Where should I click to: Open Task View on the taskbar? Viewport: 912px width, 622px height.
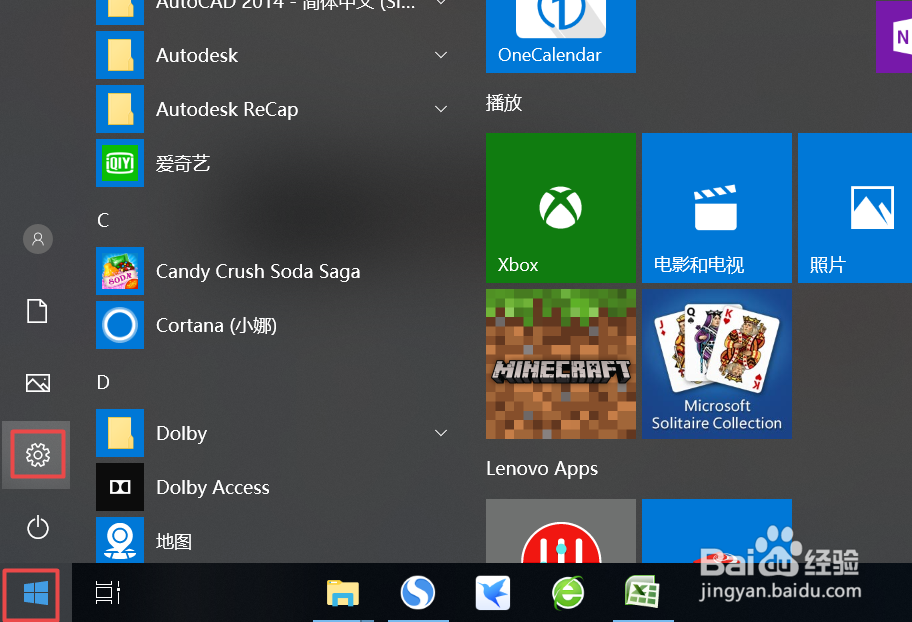[x=108, y=593]
